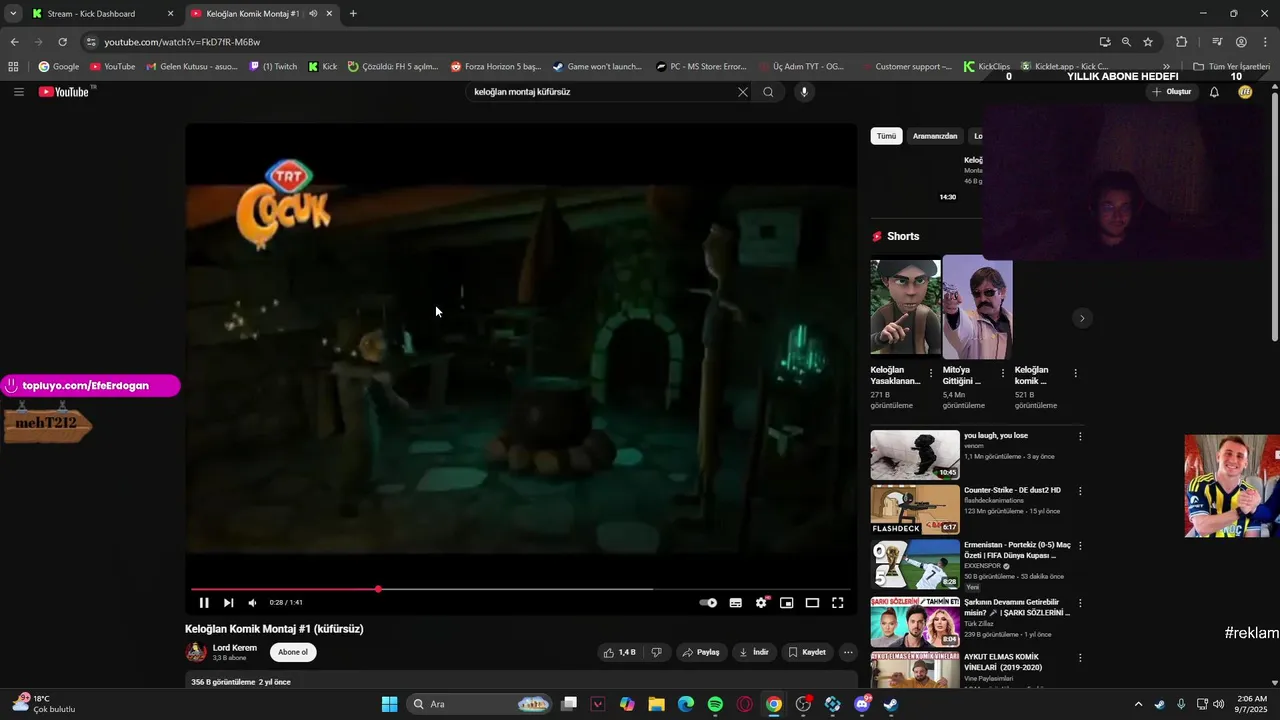1280x720 pixels.
Task: Enter fullscreen video mode
Action: coord(838,603)
